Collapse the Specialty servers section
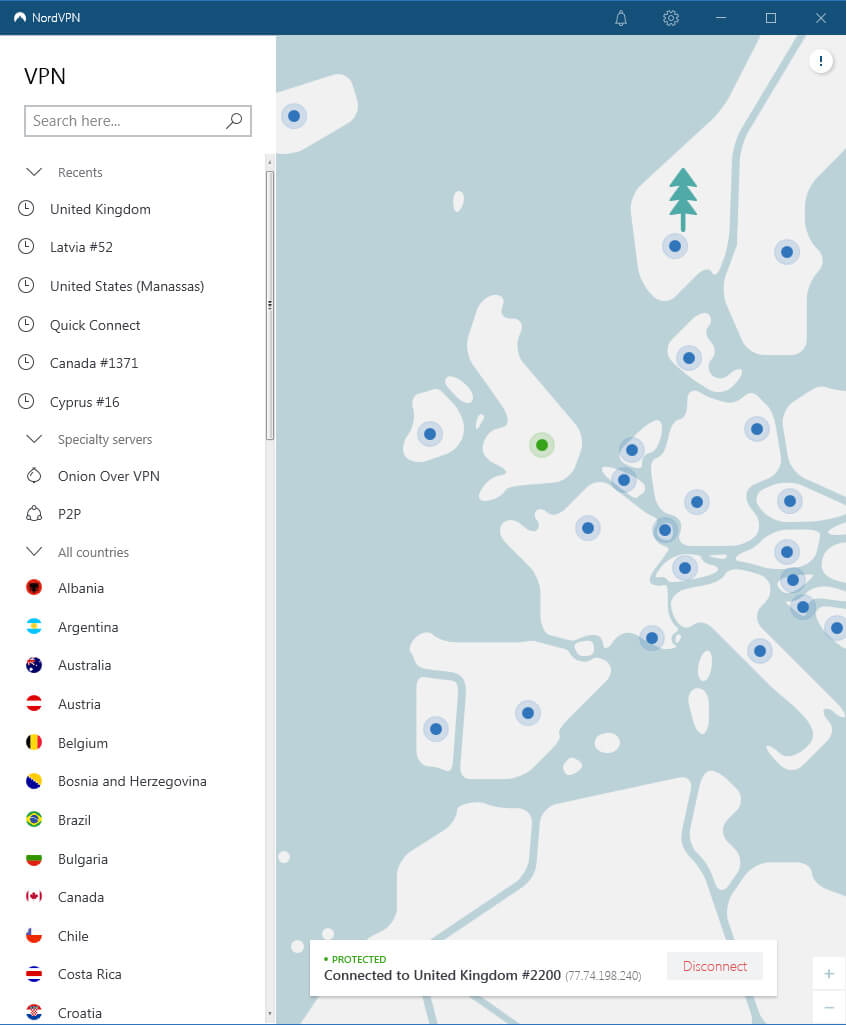This screenshot has width=846, height=1025. tap(34, 439)
